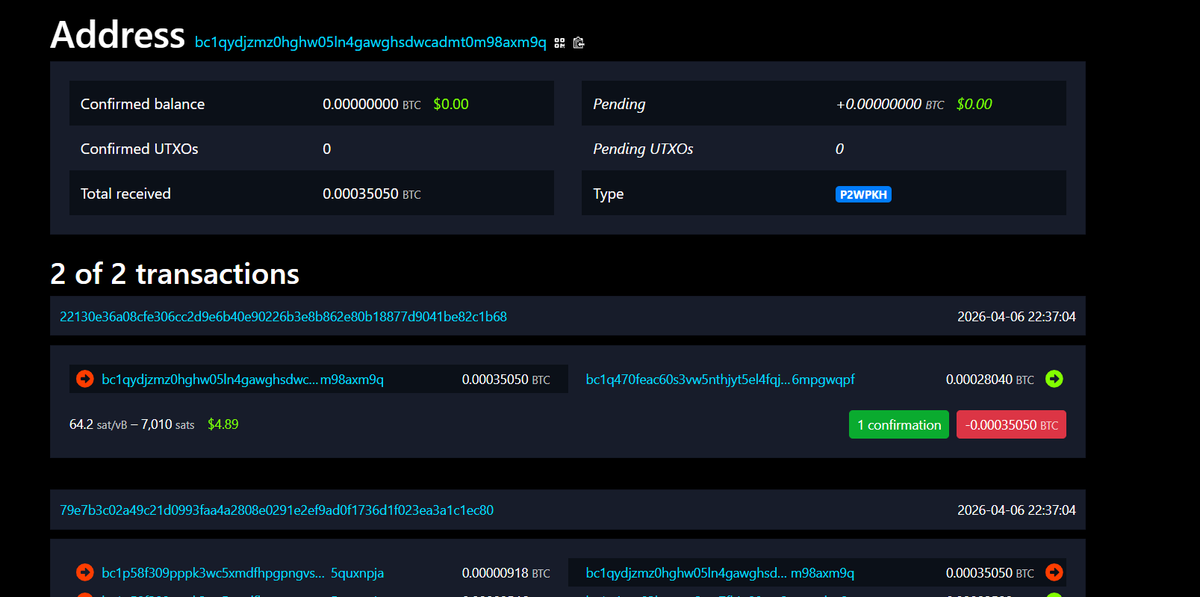Select Confirmed balance value 0.00000000 BTC
Screen dimensions: 1200x597
(372, 104)
